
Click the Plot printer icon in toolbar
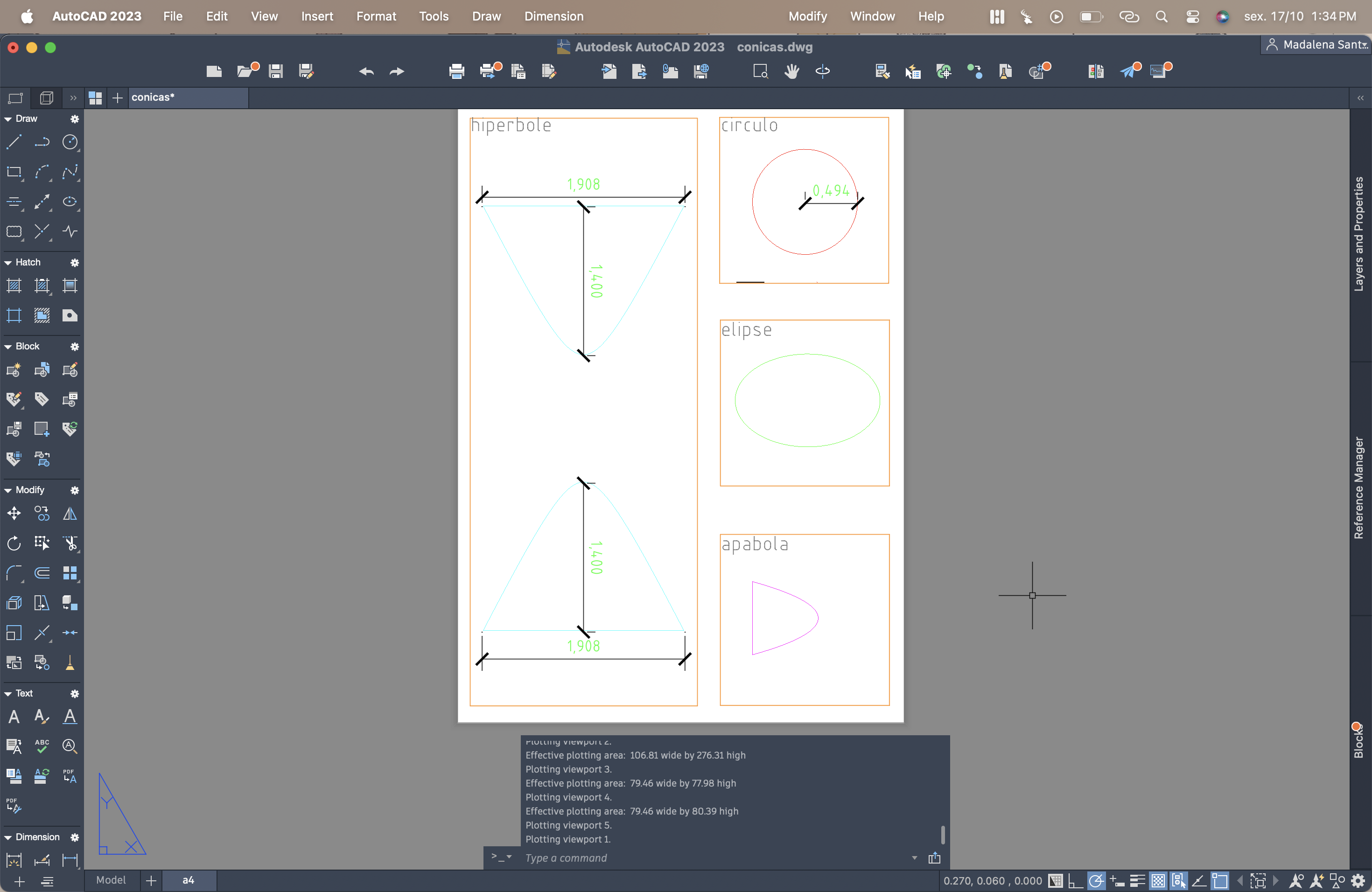456,71
